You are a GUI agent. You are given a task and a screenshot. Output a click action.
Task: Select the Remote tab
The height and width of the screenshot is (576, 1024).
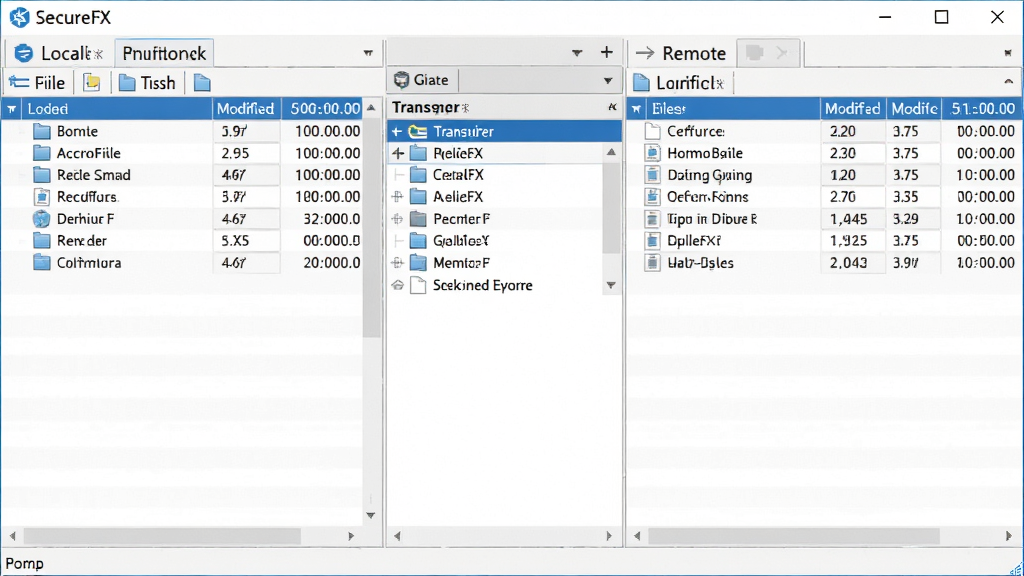pyautogui.click(x=681, y=53)
